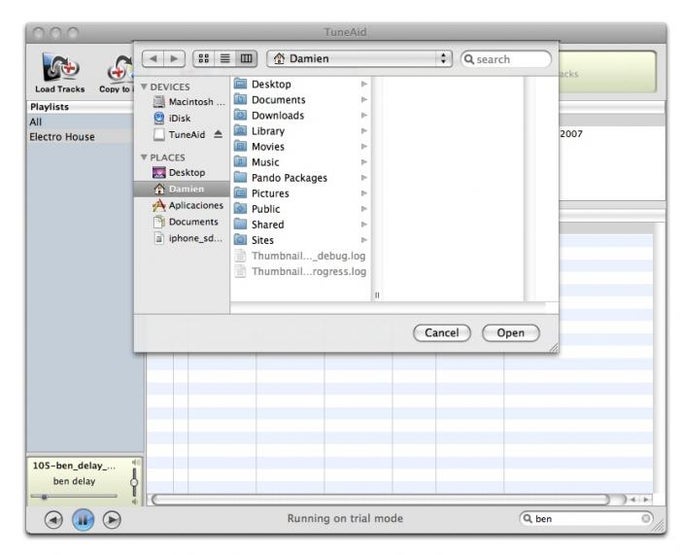Expand Desktop folder row's arrow
Viewport: 680px width, 555px height.
pyautogui.click(x=364, y=84)
